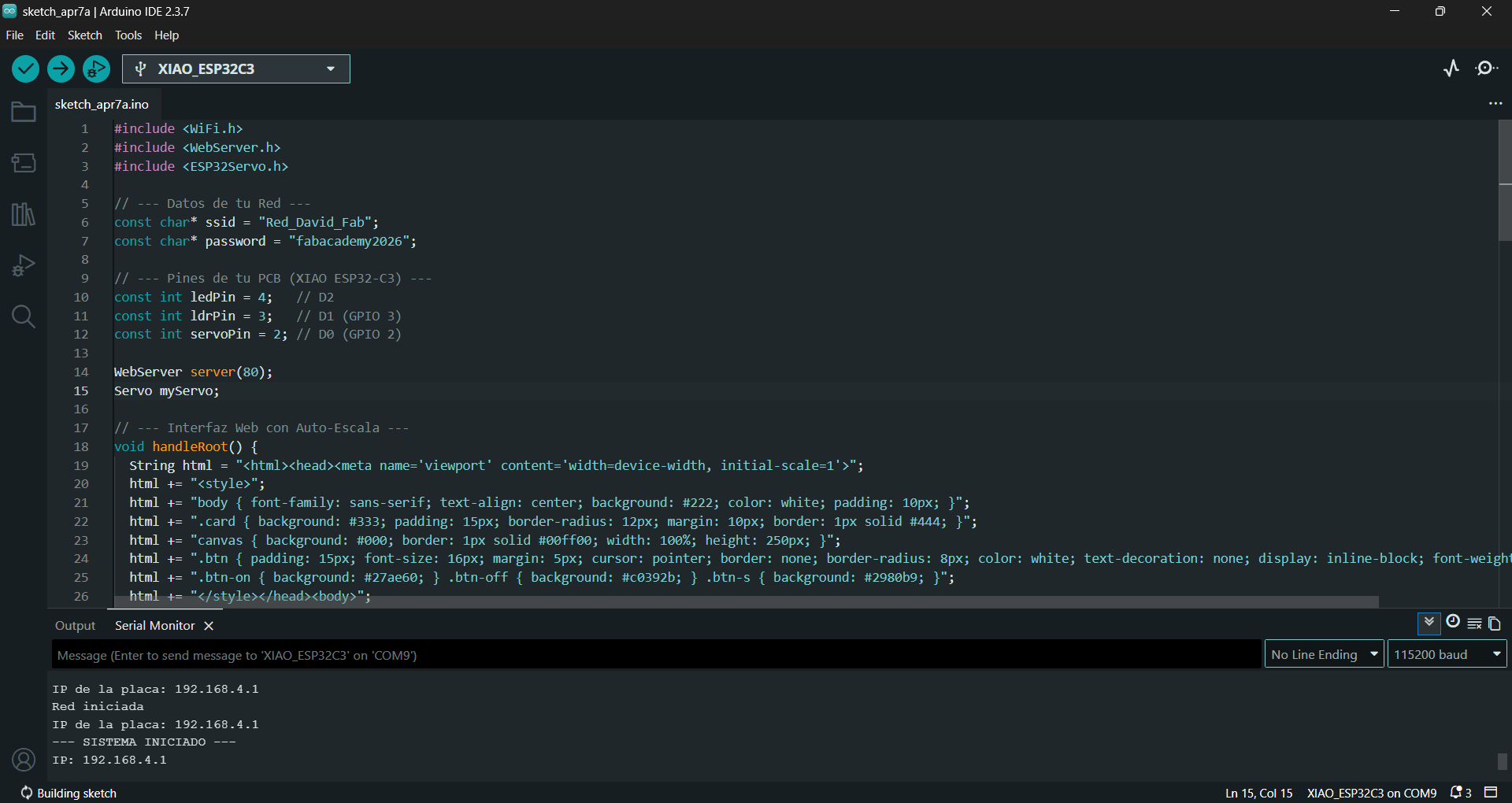Open the XIAO_ESP32C3 board selector dropdown
1512x803 pixels.
click(236, 69)
